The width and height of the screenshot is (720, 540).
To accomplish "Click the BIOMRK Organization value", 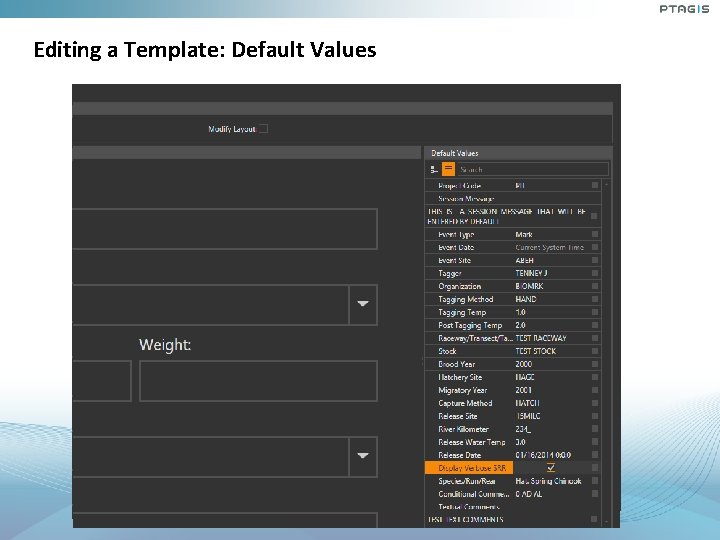I will [529, 286].
